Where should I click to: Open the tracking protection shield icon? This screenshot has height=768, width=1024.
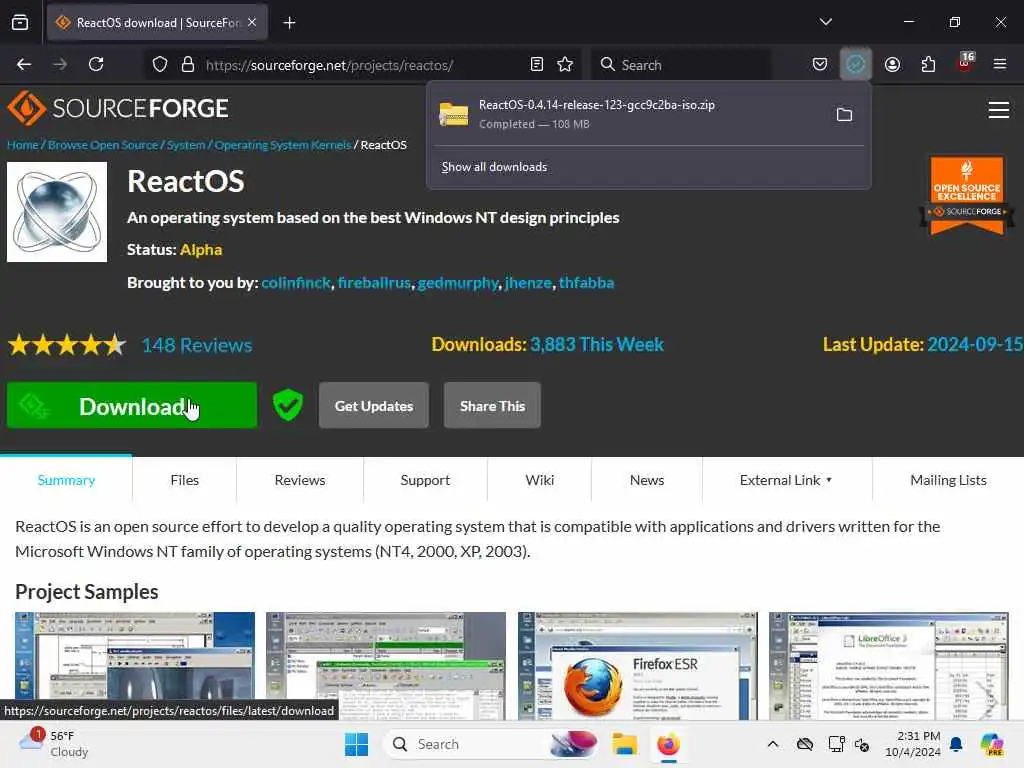(160, 65)
